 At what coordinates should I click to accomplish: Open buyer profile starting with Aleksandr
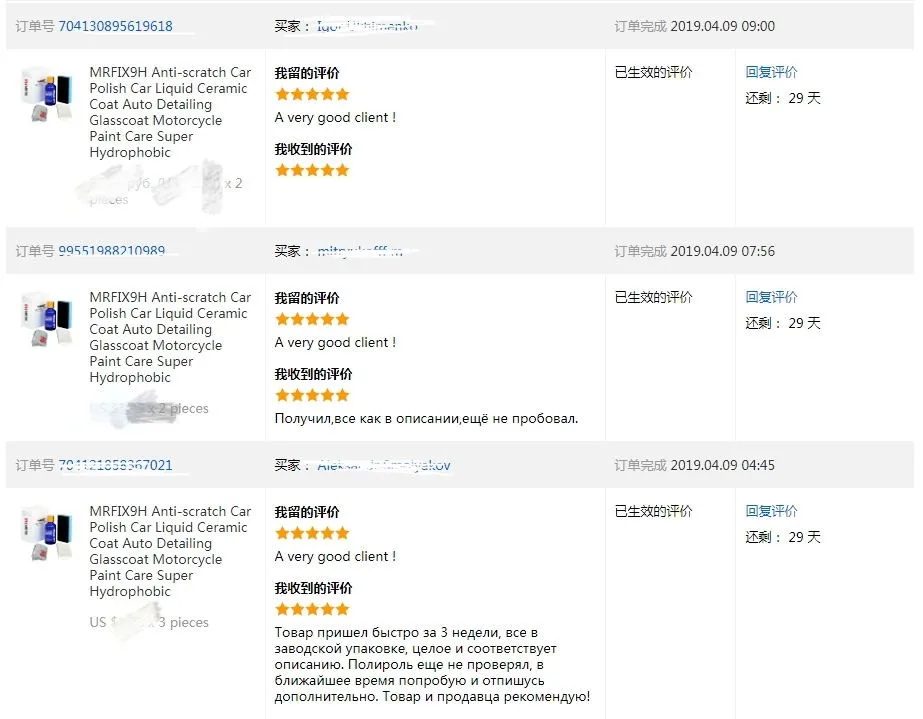(x=383, y=465)
